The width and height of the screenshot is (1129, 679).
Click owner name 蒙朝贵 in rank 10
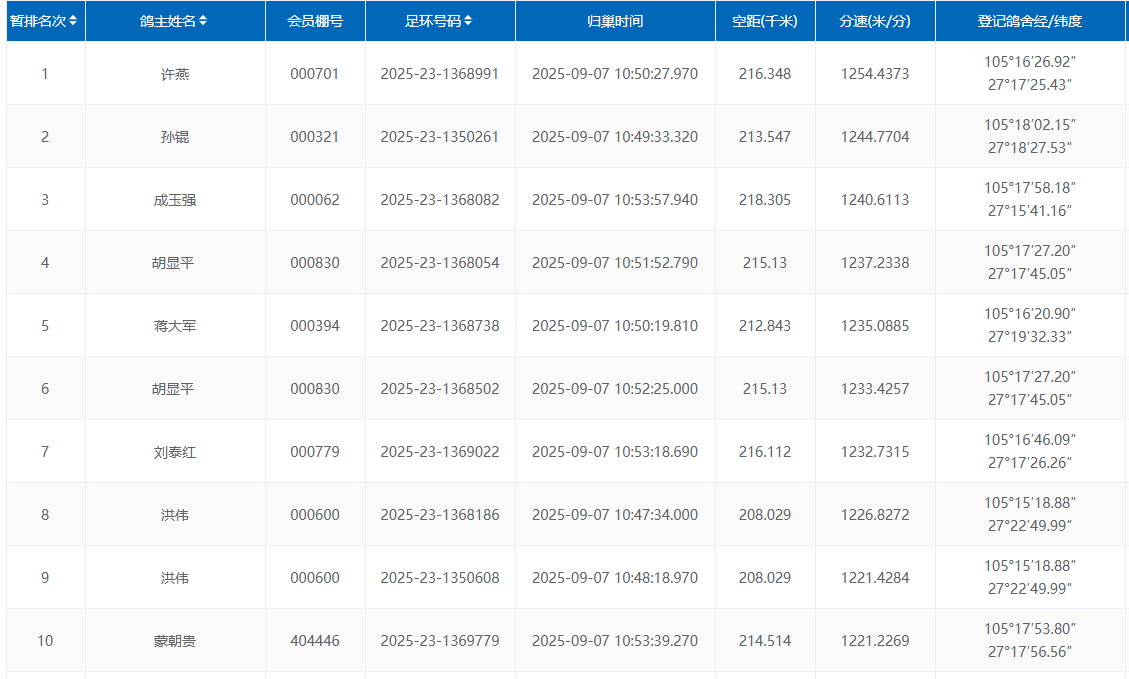click(x=175, y=641)
